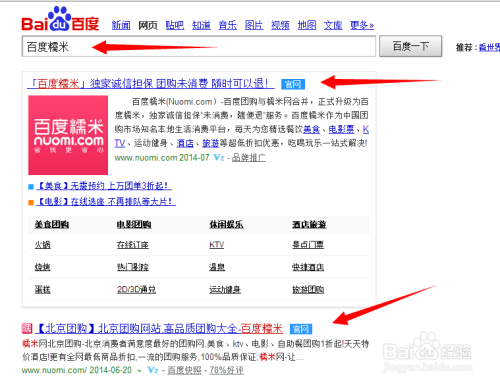500x385 pixels.
Task: Open the recommended link after 推荐:
Action: [x=489, y=48]
